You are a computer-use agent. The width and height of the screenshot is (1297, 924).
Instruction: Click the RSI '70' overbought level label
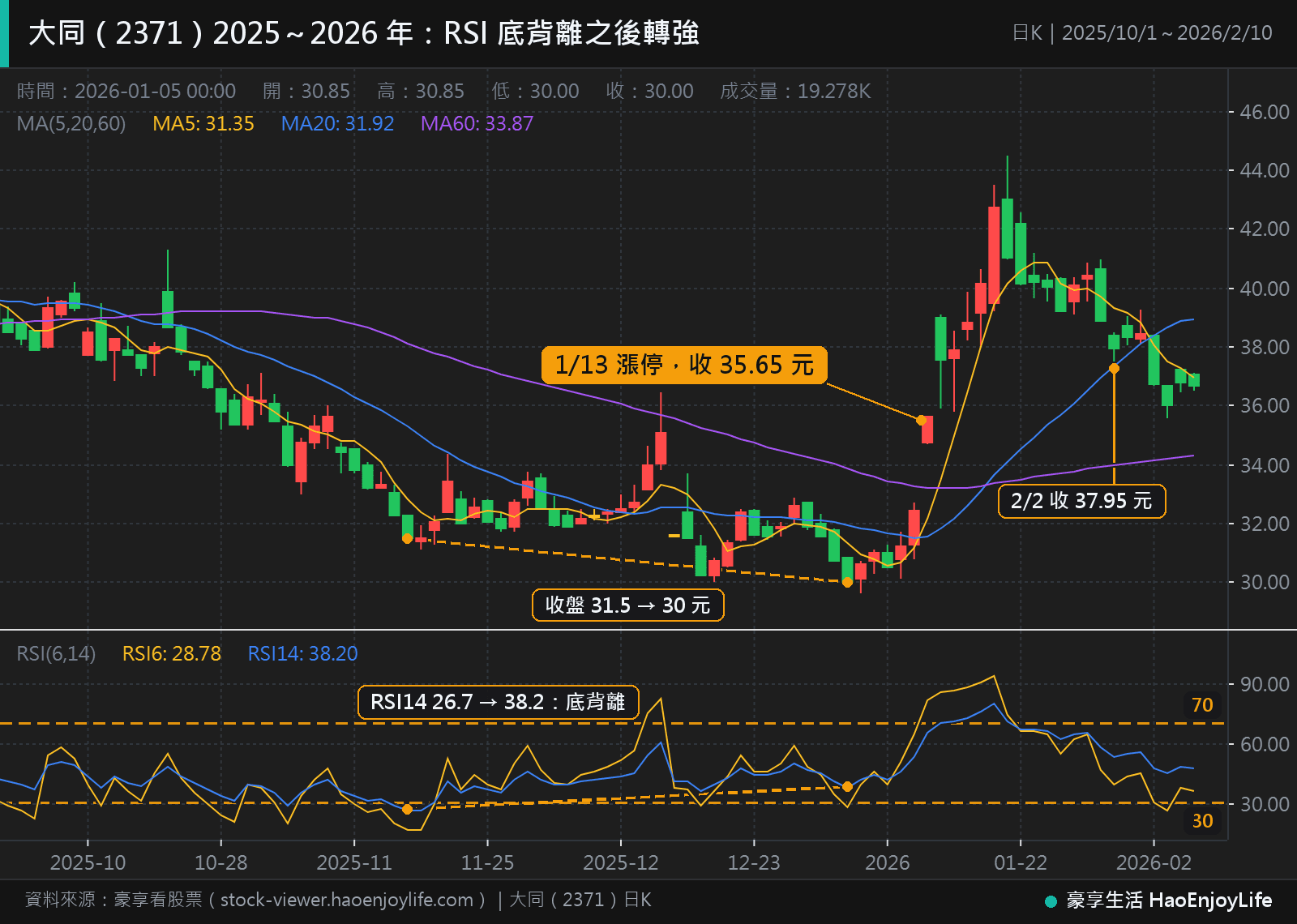click(x=1202, y=705)
